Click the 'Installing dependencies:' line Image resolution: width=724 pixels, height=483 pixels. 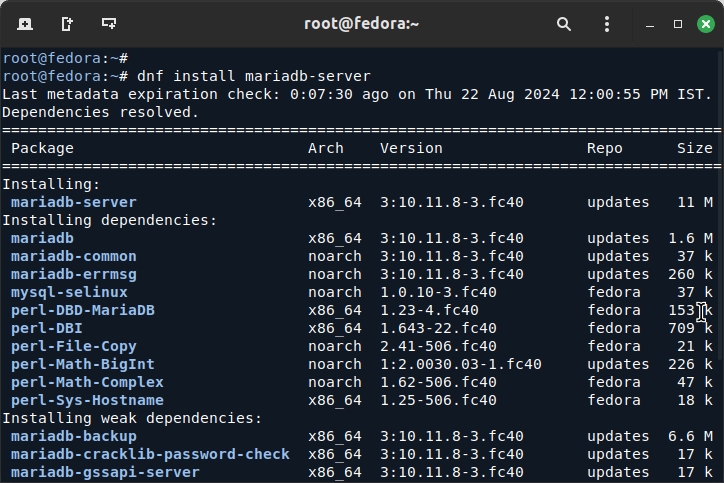[109, 220]
